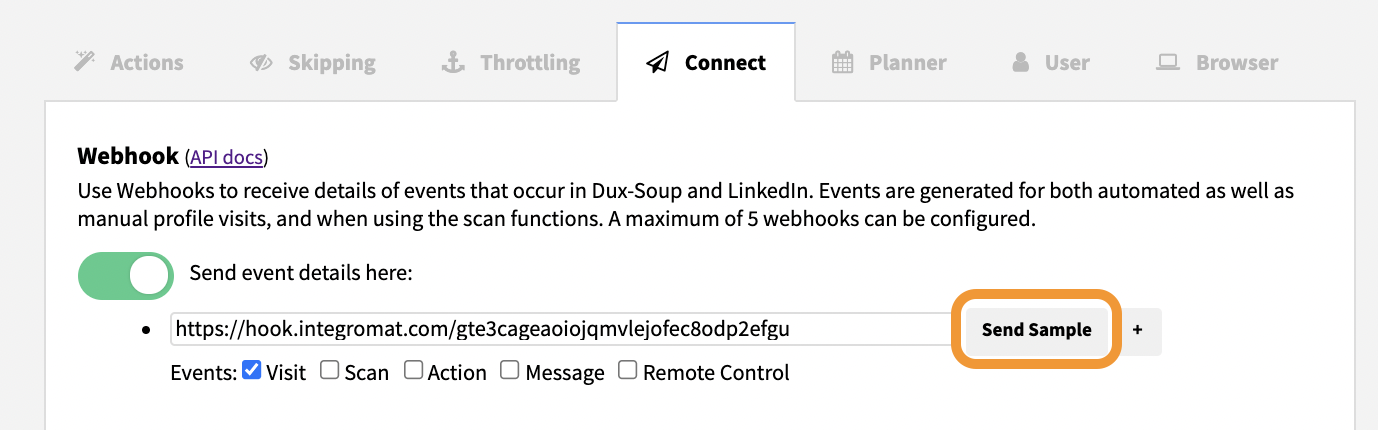Disable the Send event details toggle
This screenshot has width=1378, height=430.
pos(126,276)
